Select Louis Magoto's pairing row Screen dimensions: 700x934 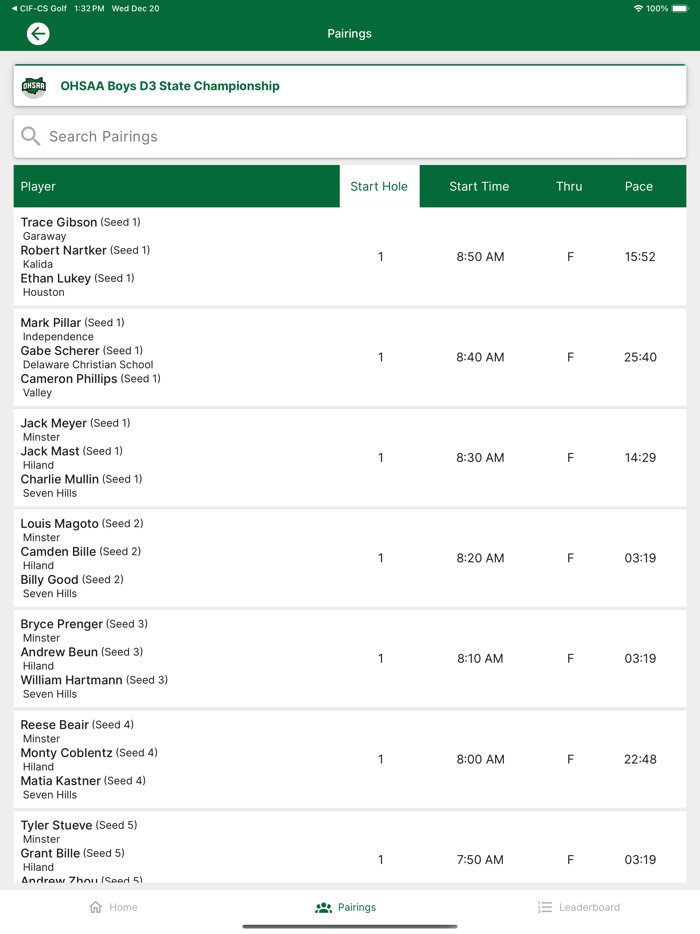pos(350,558)
